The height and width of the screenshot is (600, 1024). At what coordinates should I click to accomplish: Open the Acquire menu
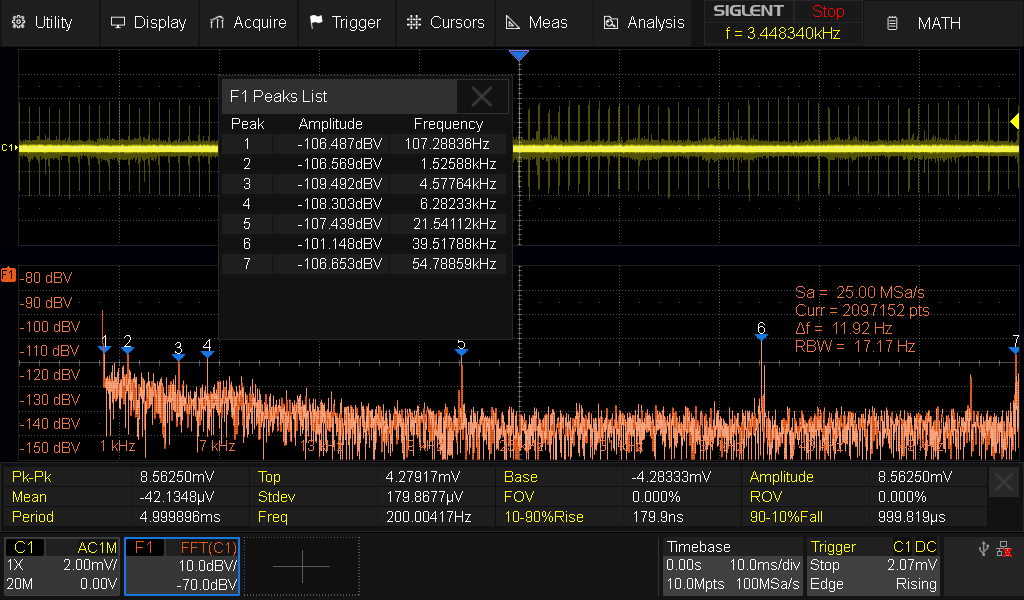point(248,22)
